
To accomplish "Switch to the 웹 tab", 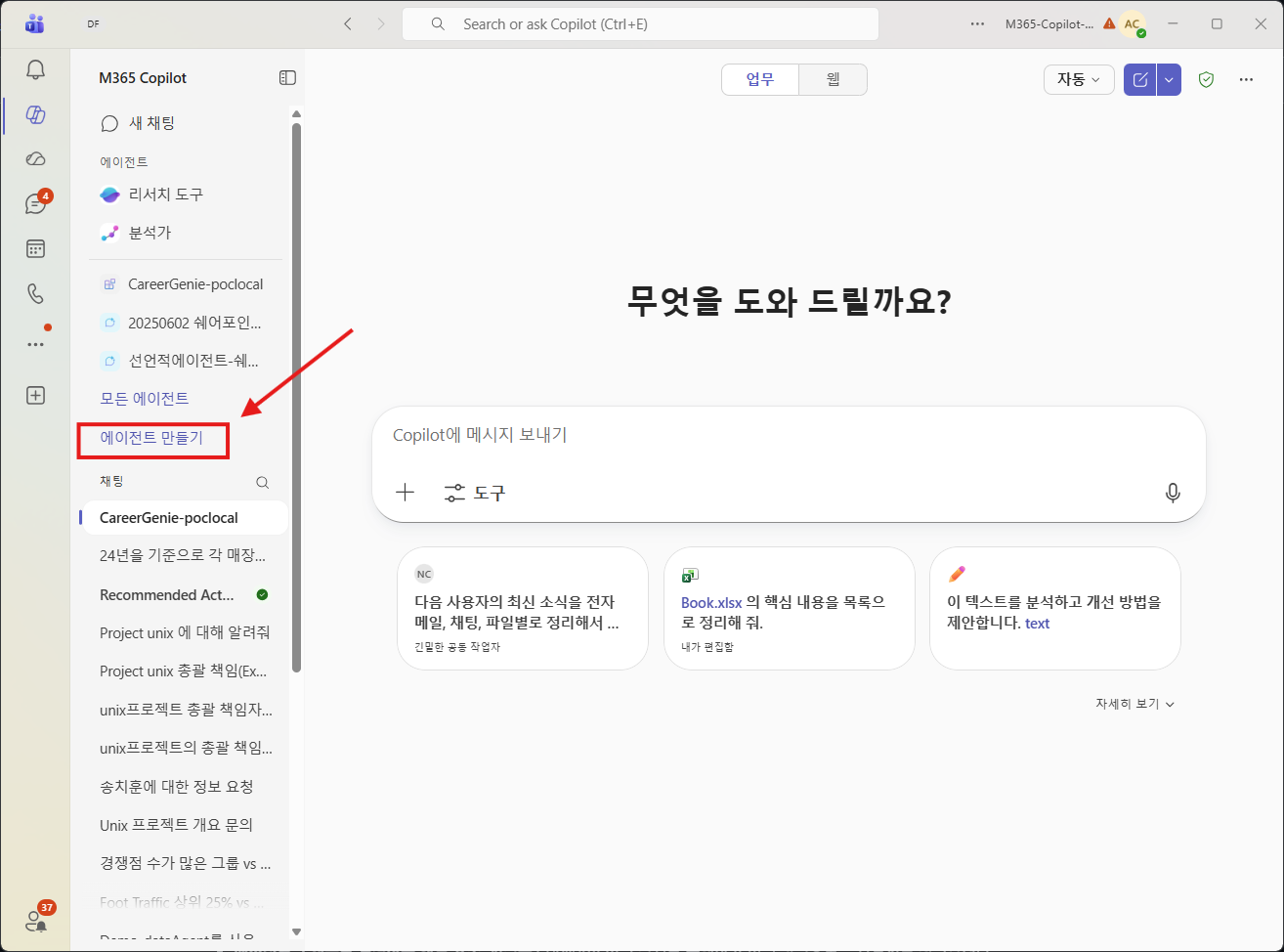I will pyautogui.click(x=834, y=79).
